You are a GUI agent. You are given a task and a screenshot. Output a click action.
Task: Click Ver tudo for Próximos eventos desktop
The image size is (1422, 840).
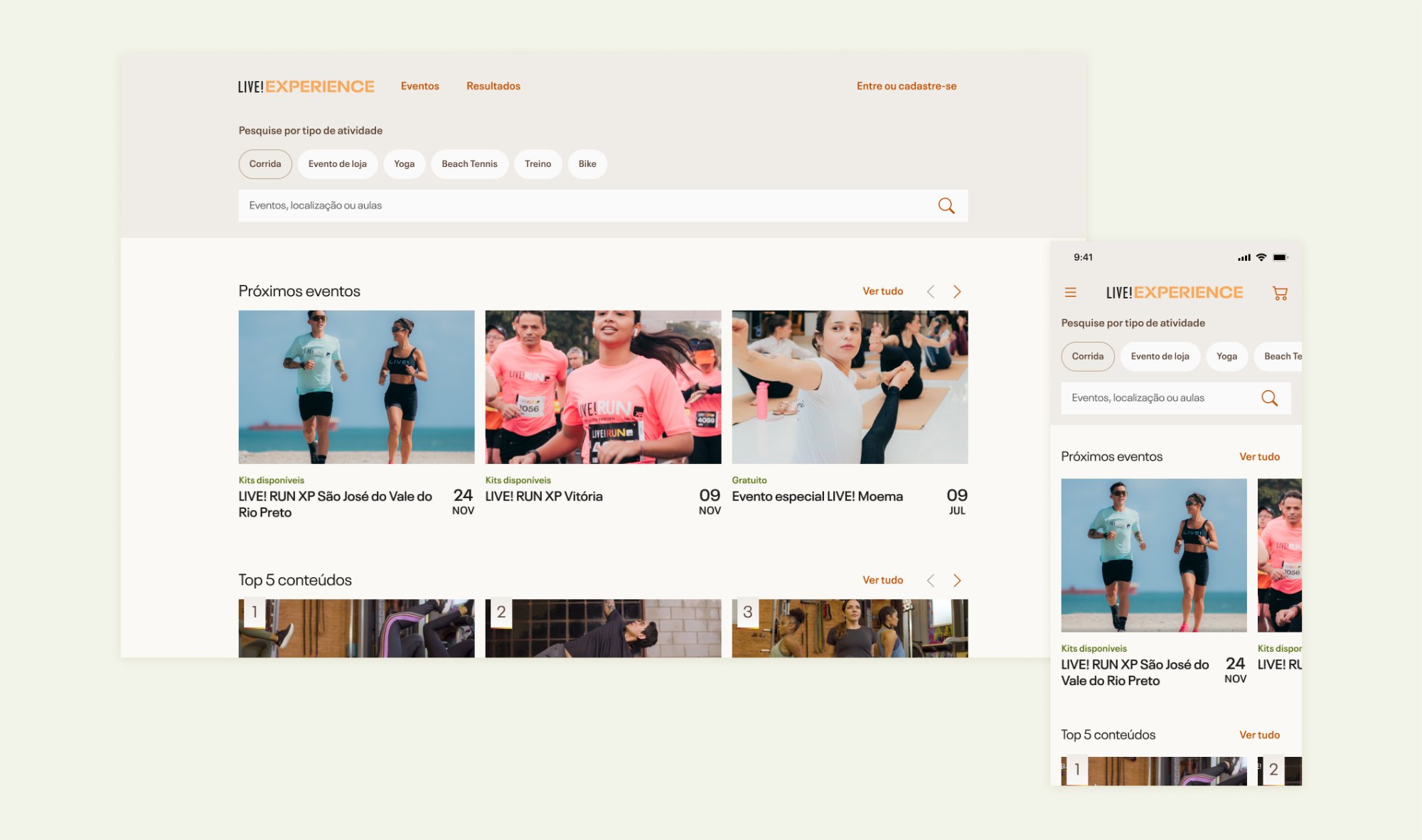click(x=882, y=291)
